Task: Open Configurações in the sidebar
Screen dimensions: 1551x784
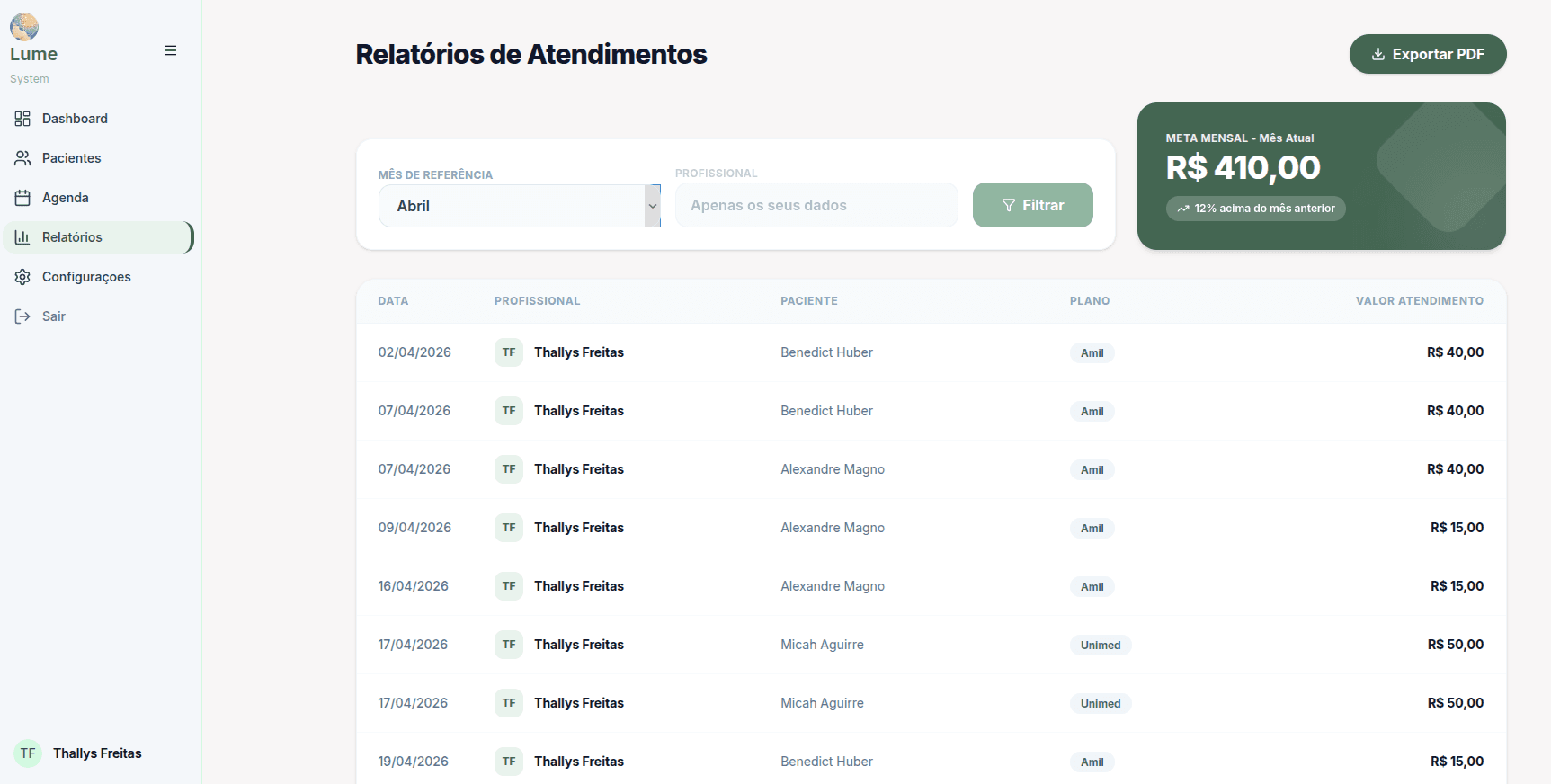Action: pyautogui.click(x=99, y=277)
